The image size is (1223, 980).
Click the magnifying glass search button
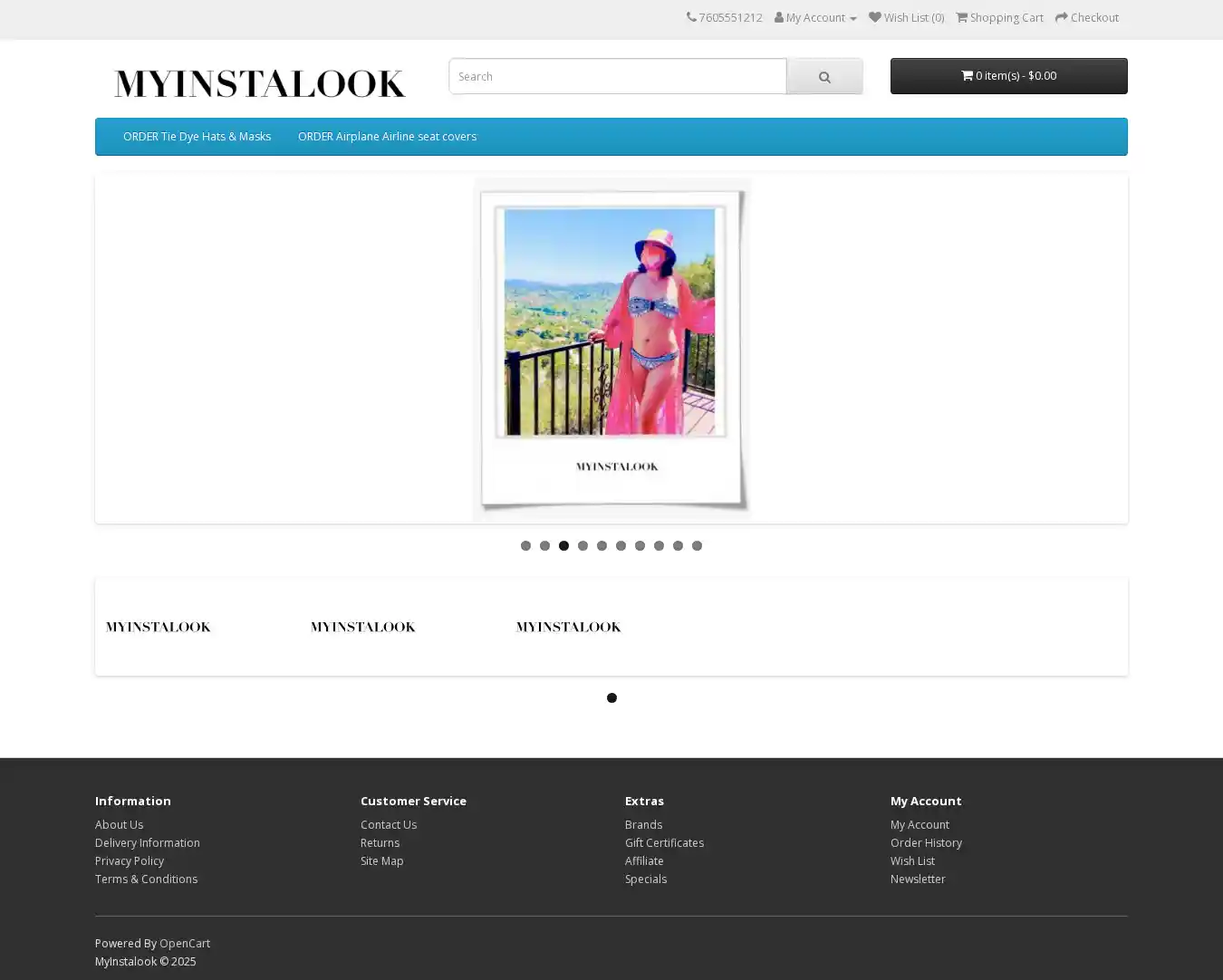click(823, 77)
